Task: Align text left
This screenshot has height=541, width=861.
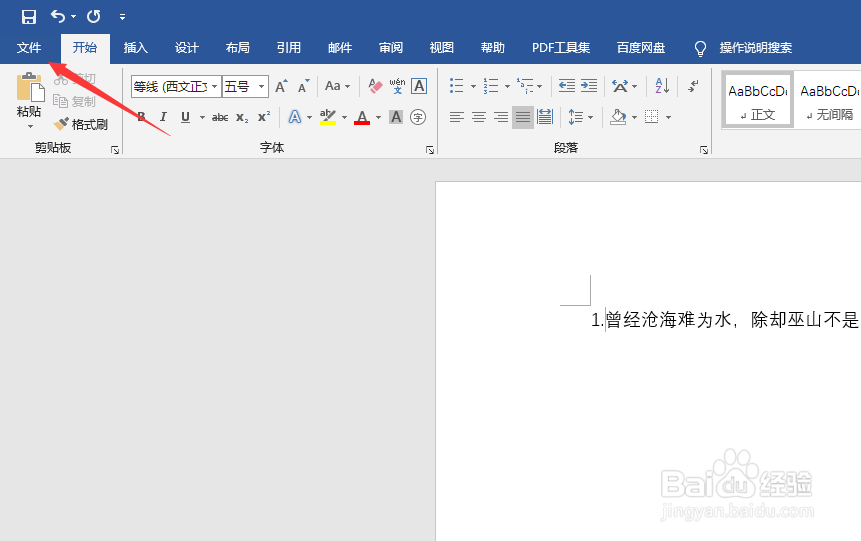Action: pos(457,117)
